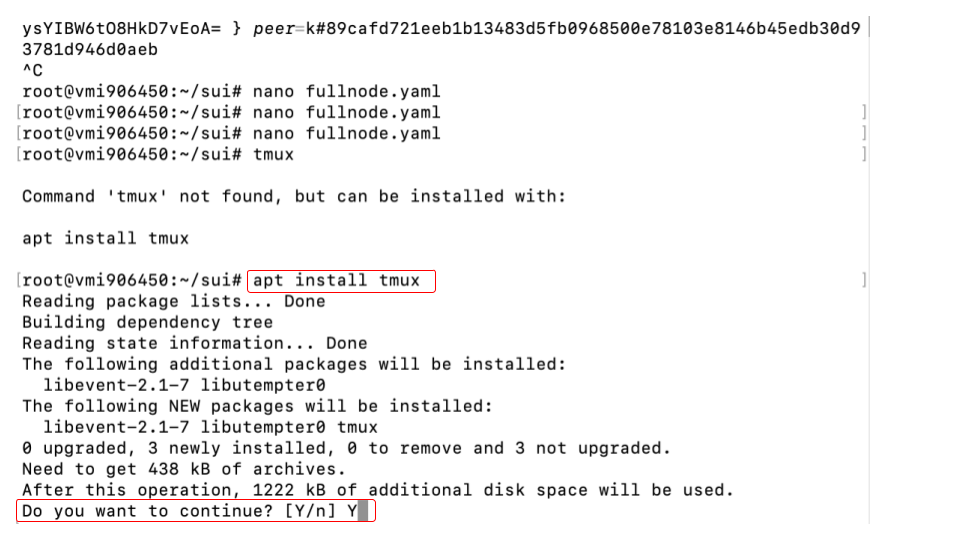Viewport: 960px width, 540px height.
Task: Click "Reading state information... Done" line
Action: click(x=195, y=343)
